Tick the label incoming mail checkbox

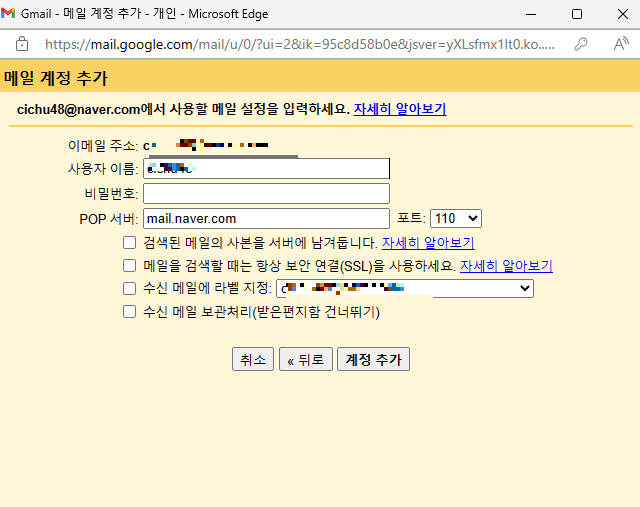tap(129, 288)
